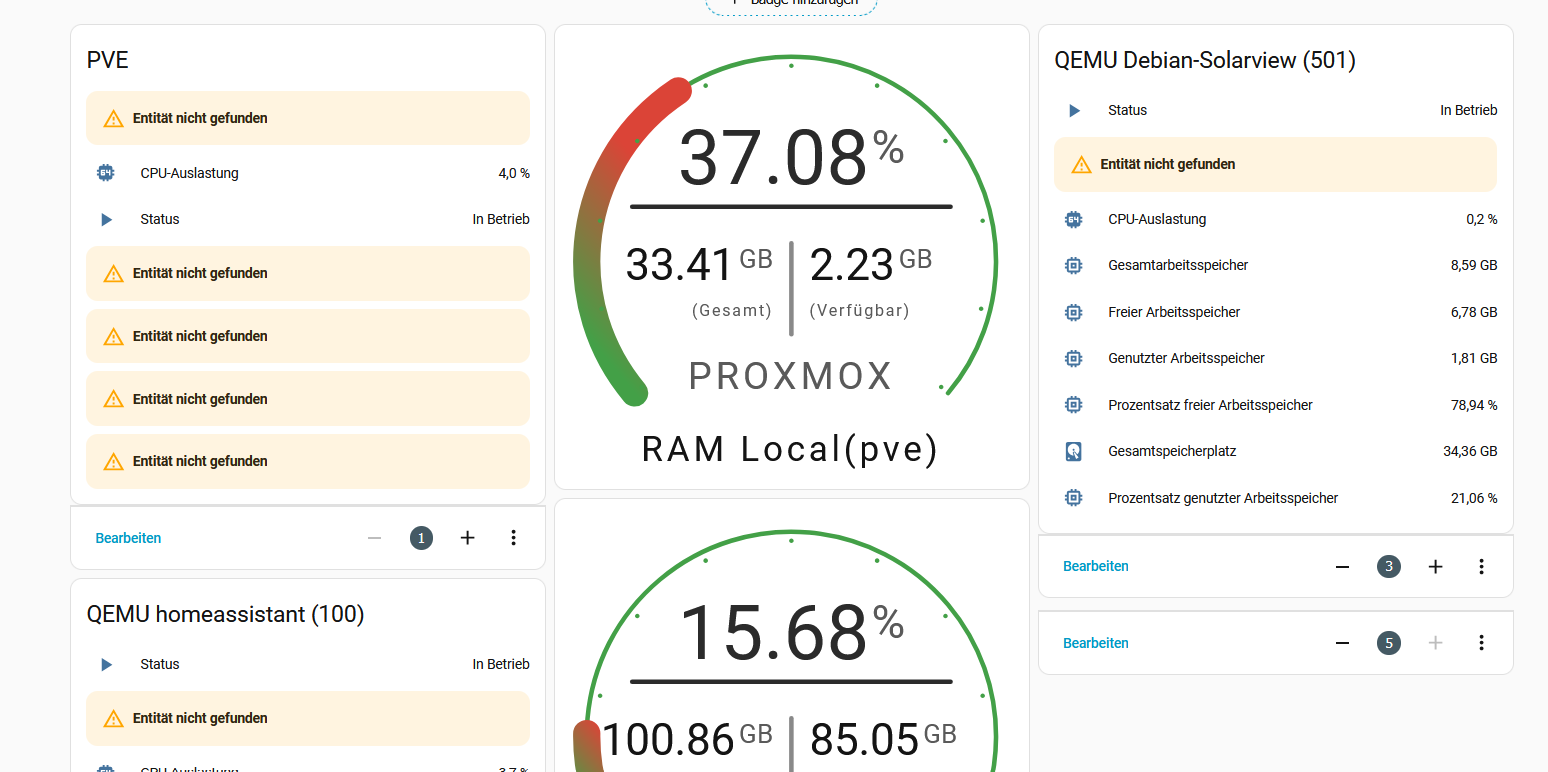Click the Status play icon in PVE card
The image size is (1548, 772).
107,219
